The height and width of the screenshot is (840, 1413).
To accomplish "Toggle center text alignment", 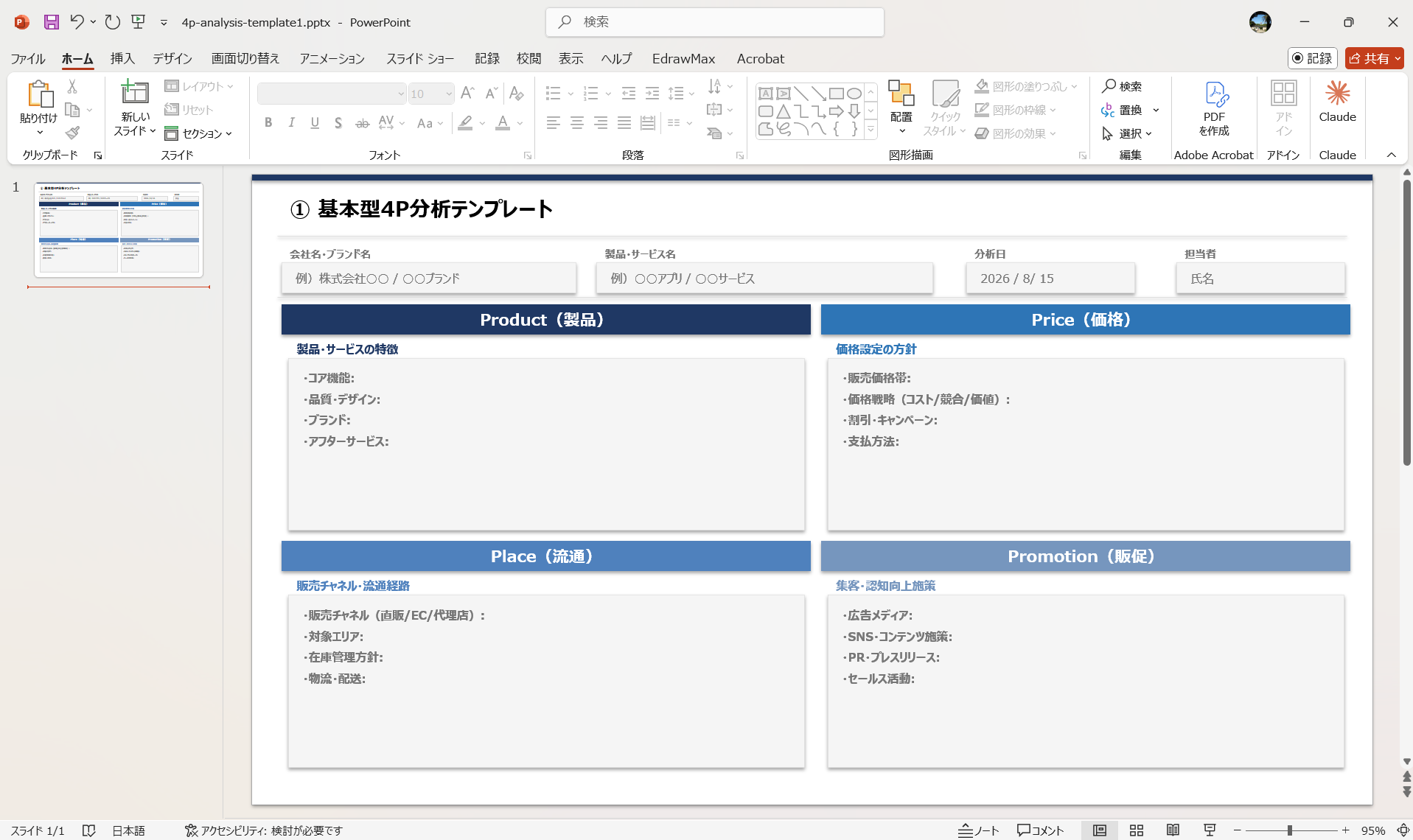I will [x=577, y=123].
